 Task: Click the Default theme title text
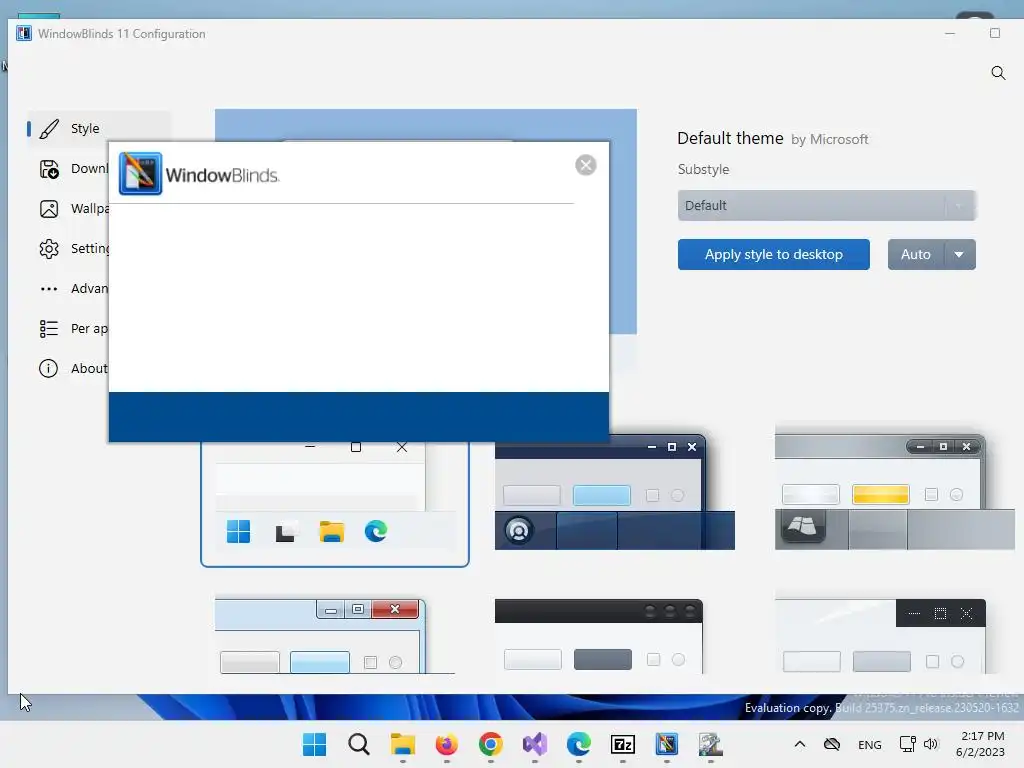(730, 138)
